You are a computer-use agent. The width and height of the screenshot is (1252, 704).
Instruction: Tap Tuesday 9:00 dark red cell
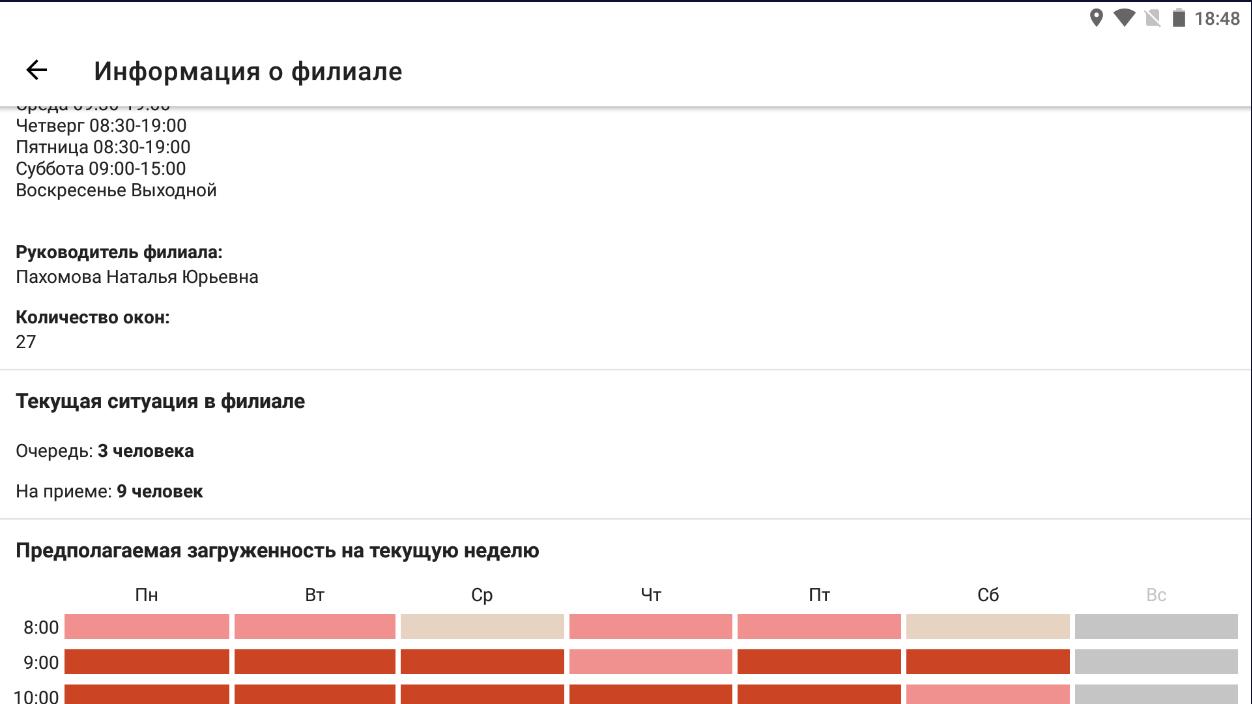(x=315, y=662)
